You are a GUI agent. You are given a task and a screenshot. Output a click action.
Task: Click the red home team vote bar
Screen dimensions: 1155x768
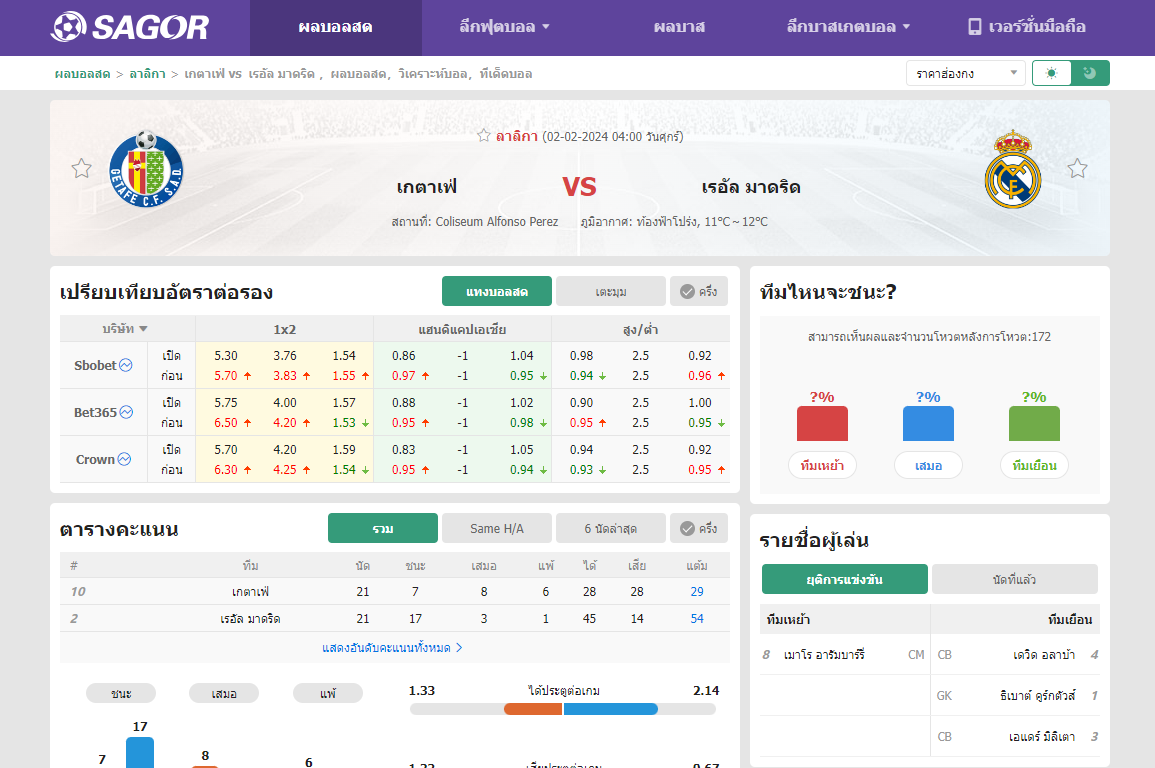click(x=822, y=423)
